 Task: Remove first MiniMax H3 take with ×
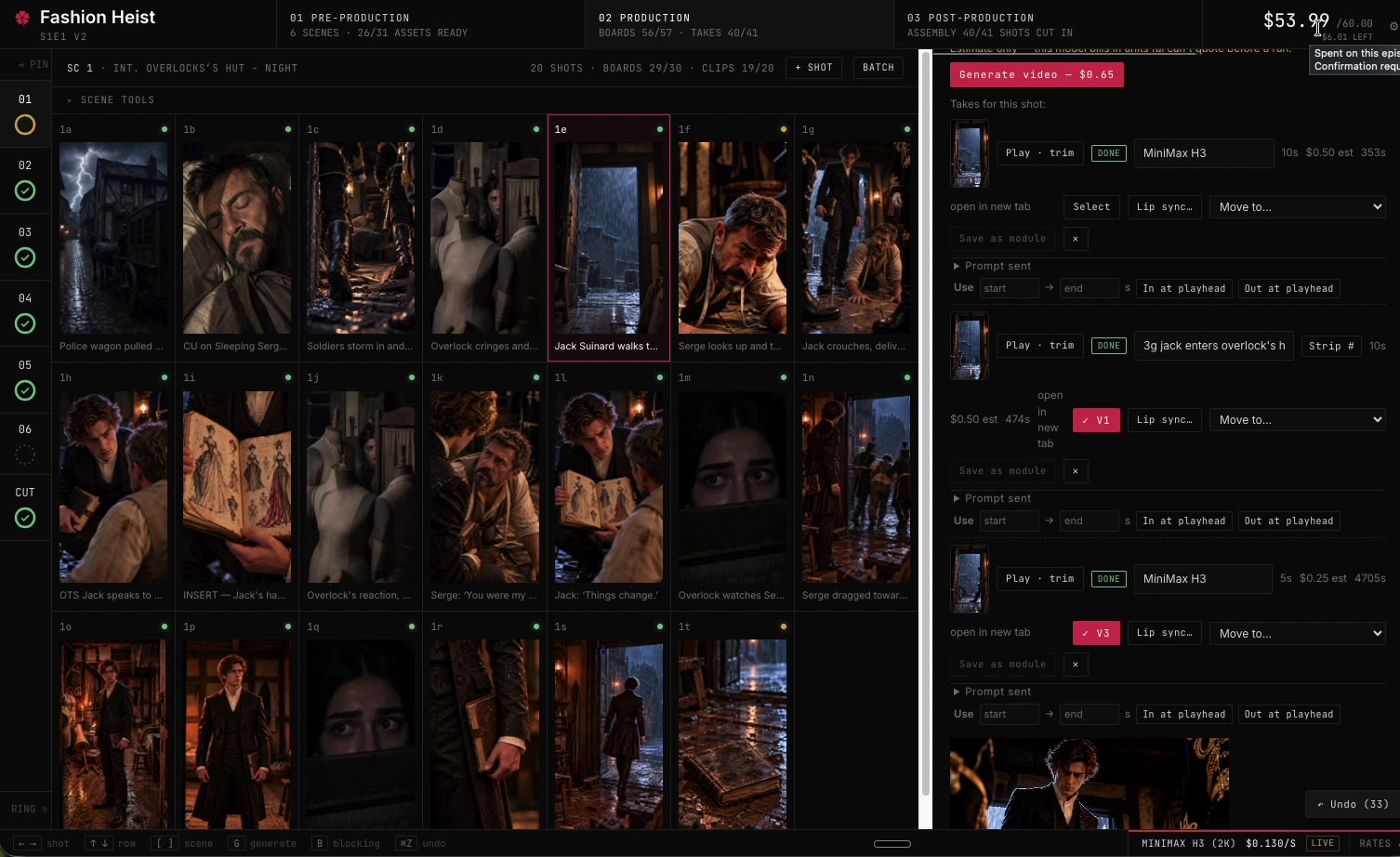1076,239
